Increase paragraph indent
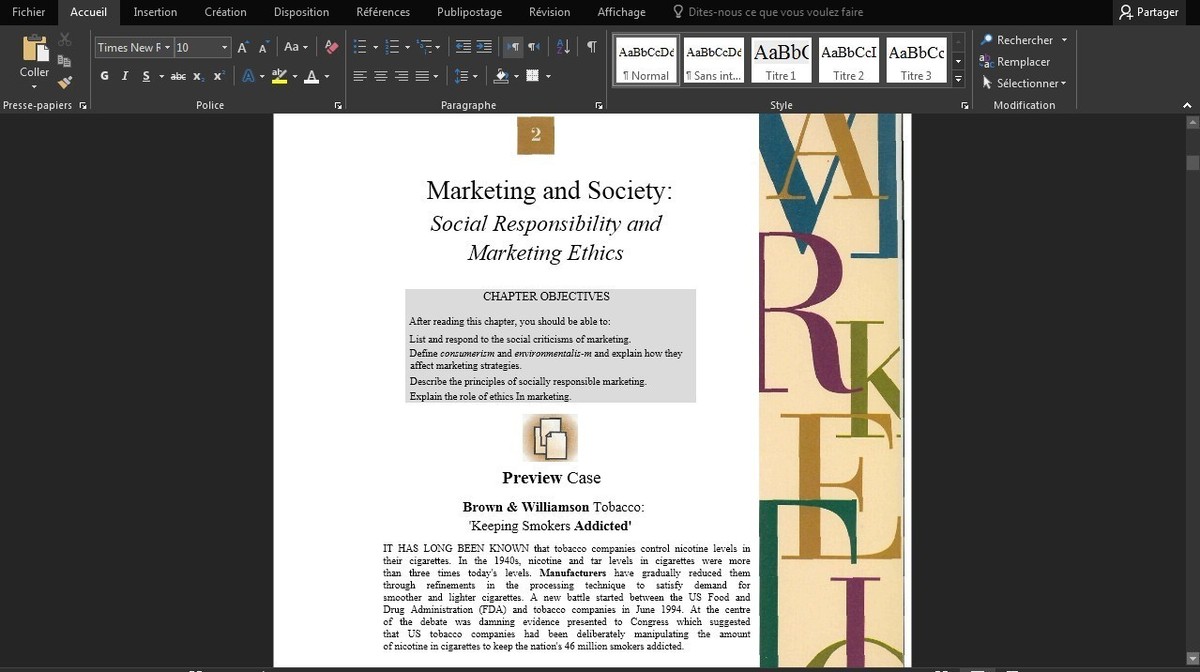Viewport: 1200px width, 672px height. [484, 47]
